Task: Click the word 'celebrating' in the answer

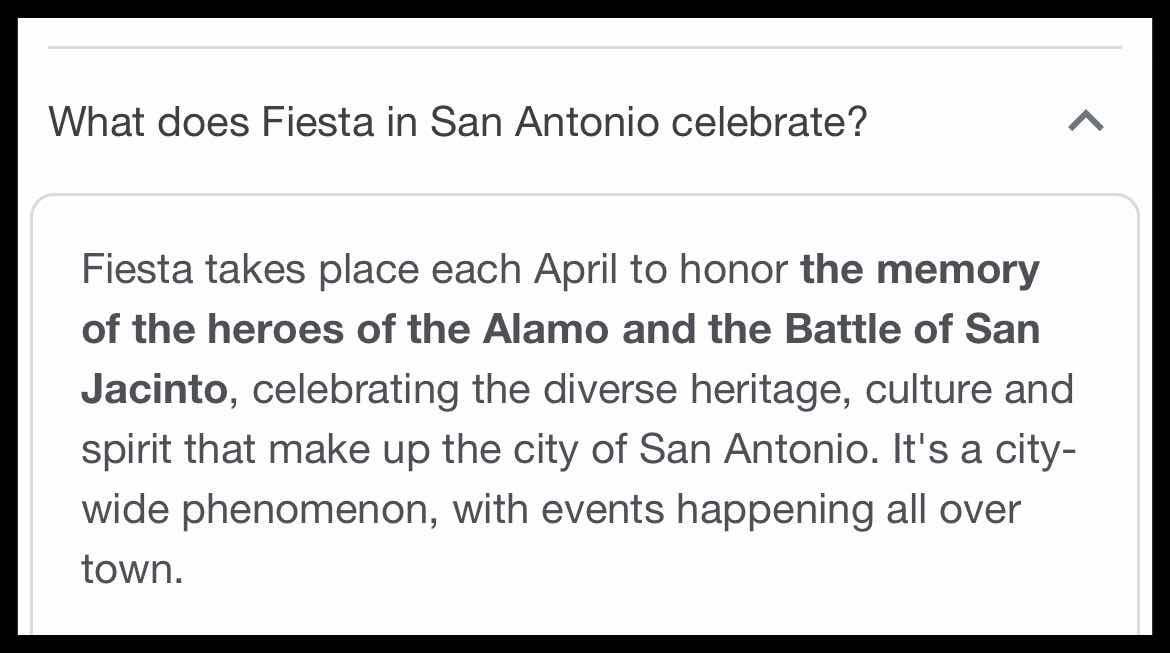Action: [x=355, y=390]
